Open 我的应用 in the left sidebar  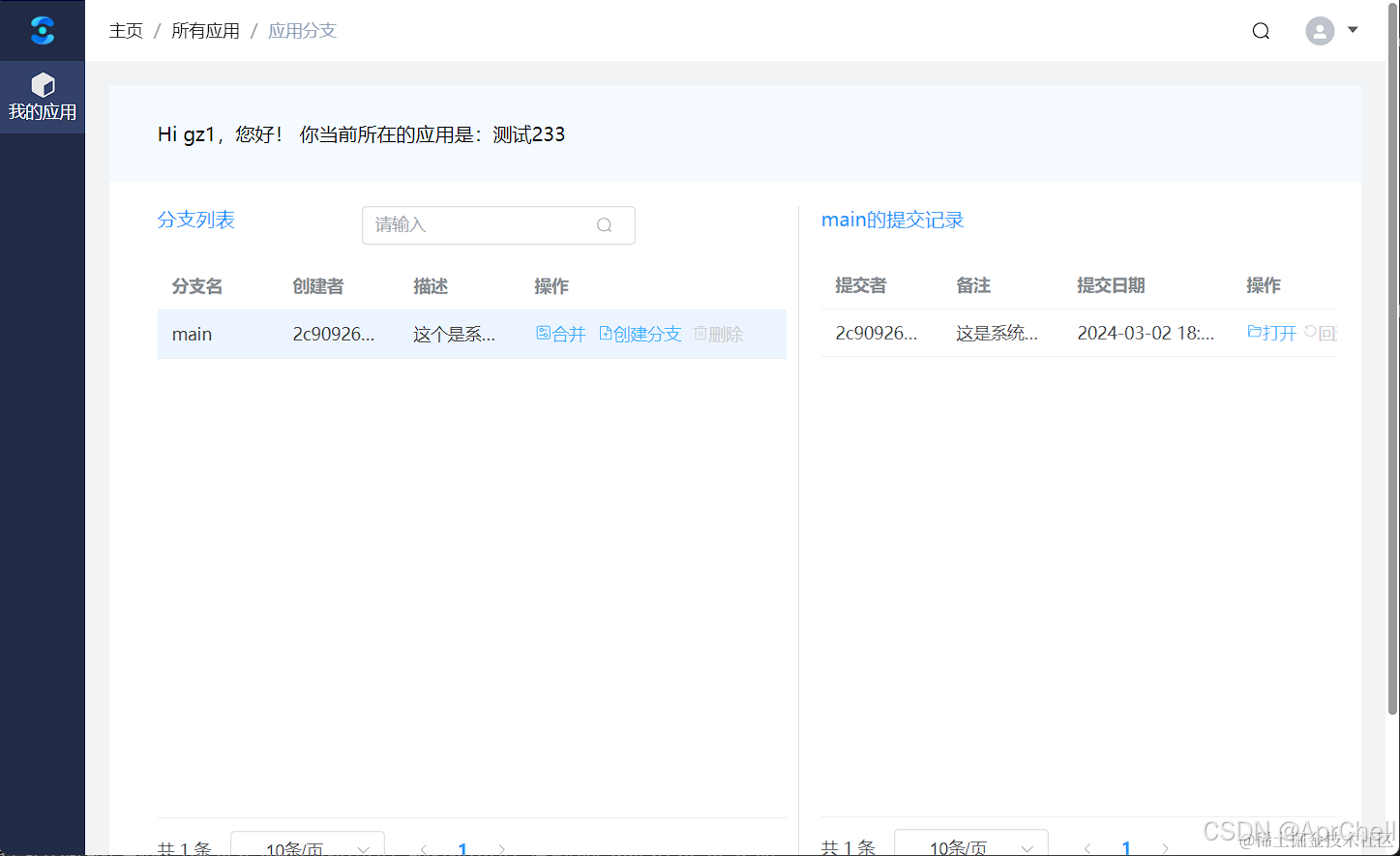pyautogui.click(x=42, y=97)
